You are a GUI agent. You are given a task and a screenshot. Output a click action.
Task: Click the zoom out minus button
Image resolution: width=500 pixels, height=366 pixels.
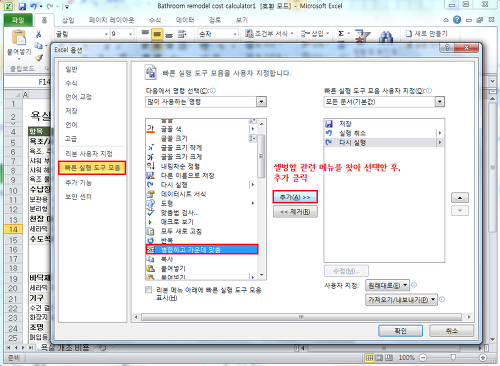tap(423, 358)
